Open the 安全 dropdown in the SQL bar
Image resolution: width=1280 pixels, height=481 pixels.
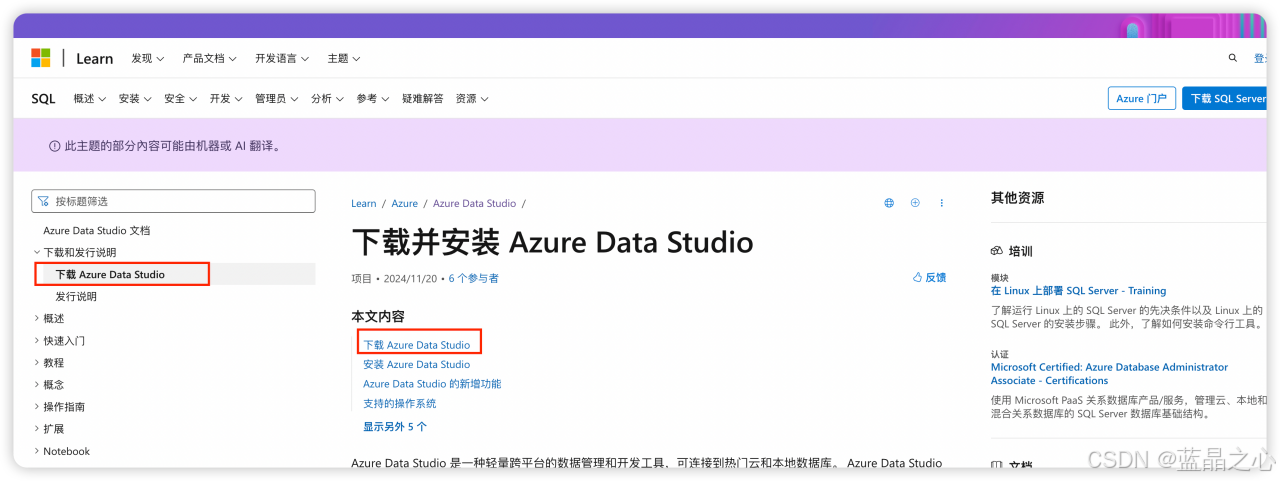click(x=180, y=99)
